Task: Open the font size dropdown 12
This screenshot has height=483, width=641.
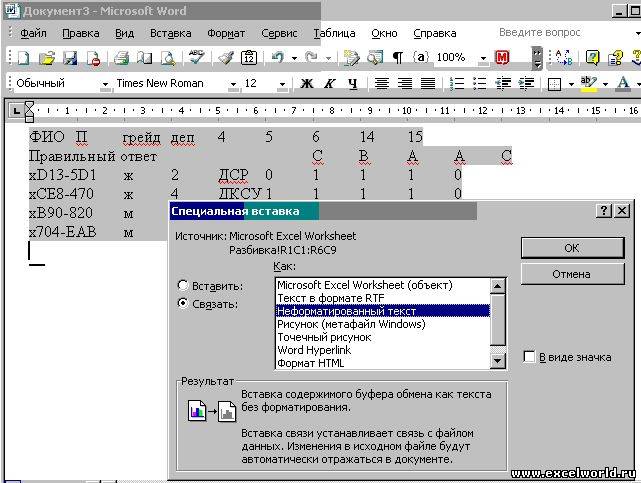Action: pyautogui.click(x=282, y=84)
